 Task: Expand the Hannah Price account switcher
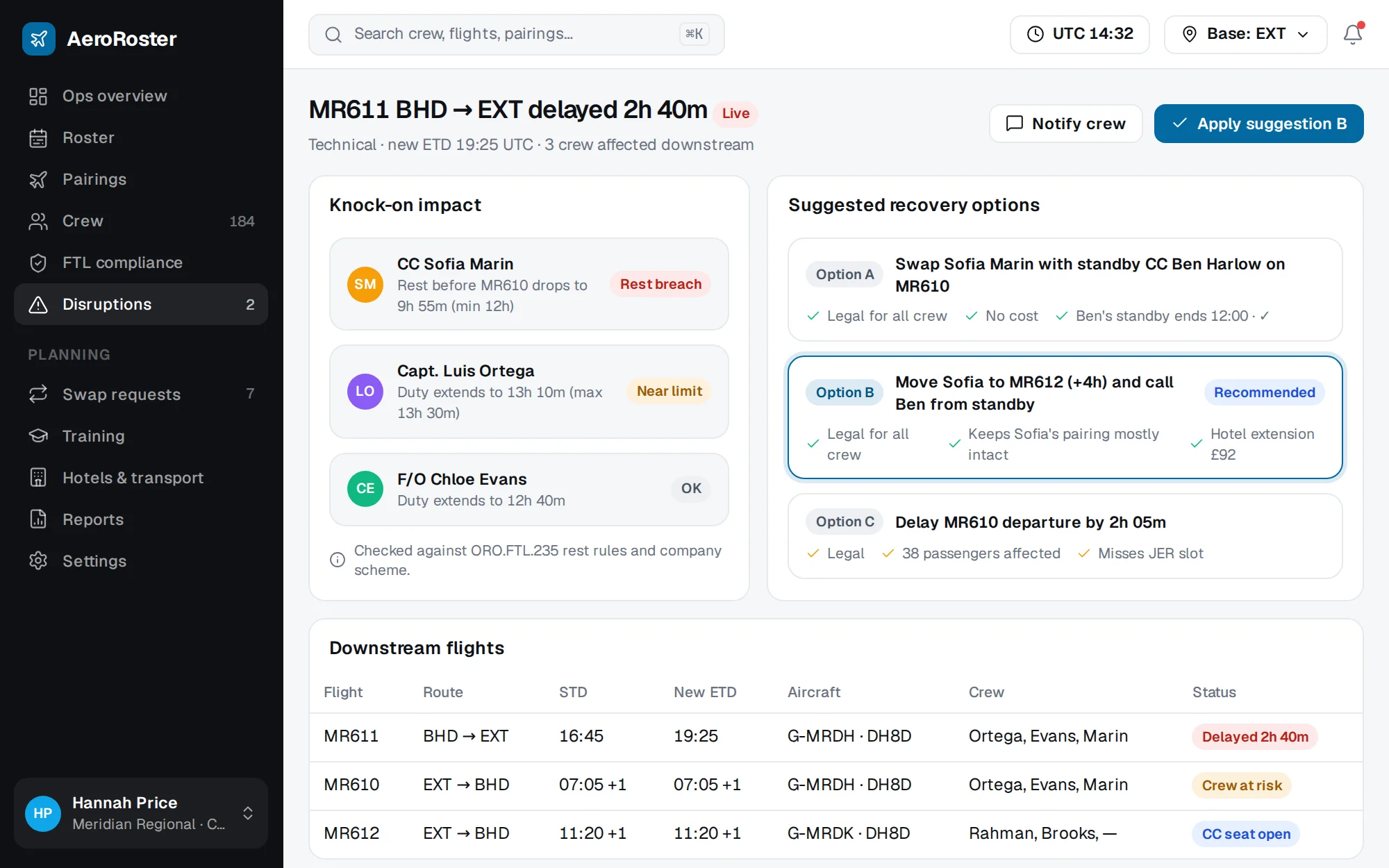(141, 813)
